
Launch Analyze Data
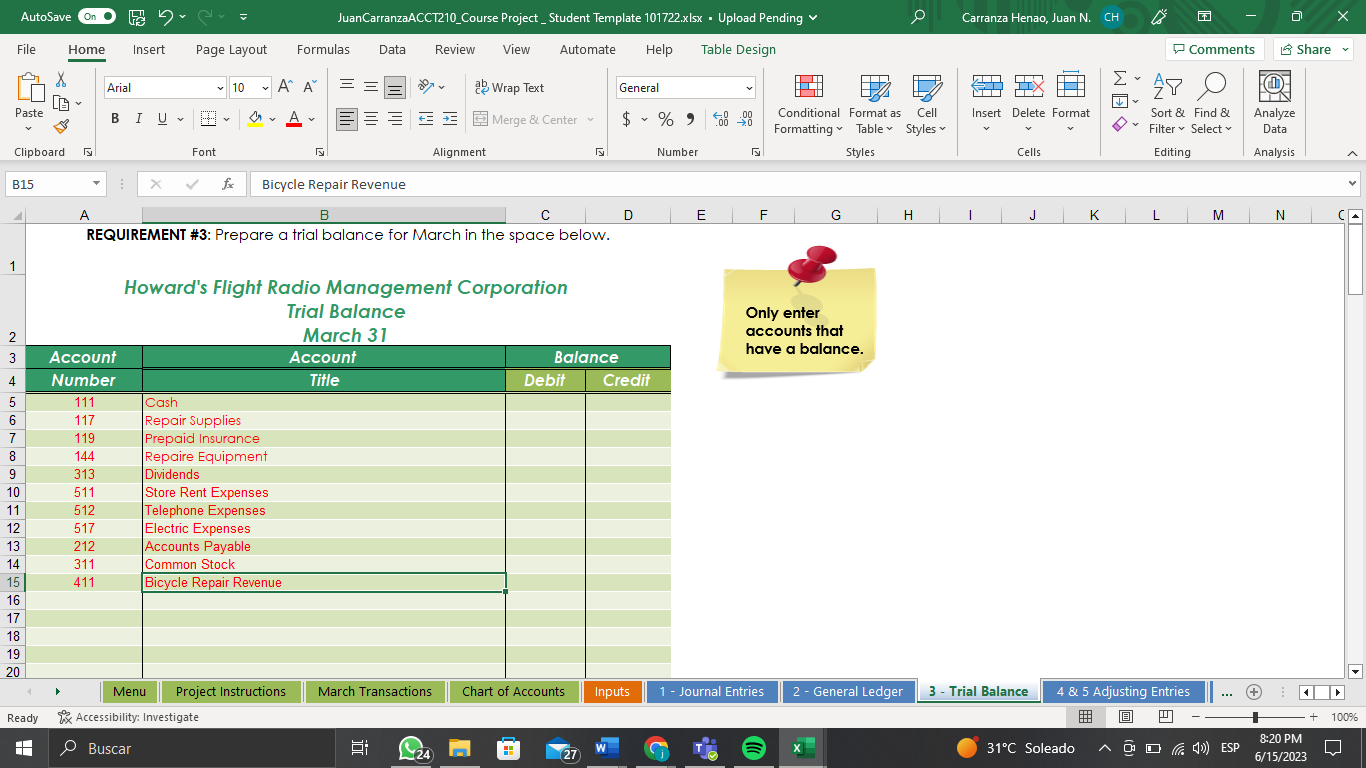(x=1273, y=105)
